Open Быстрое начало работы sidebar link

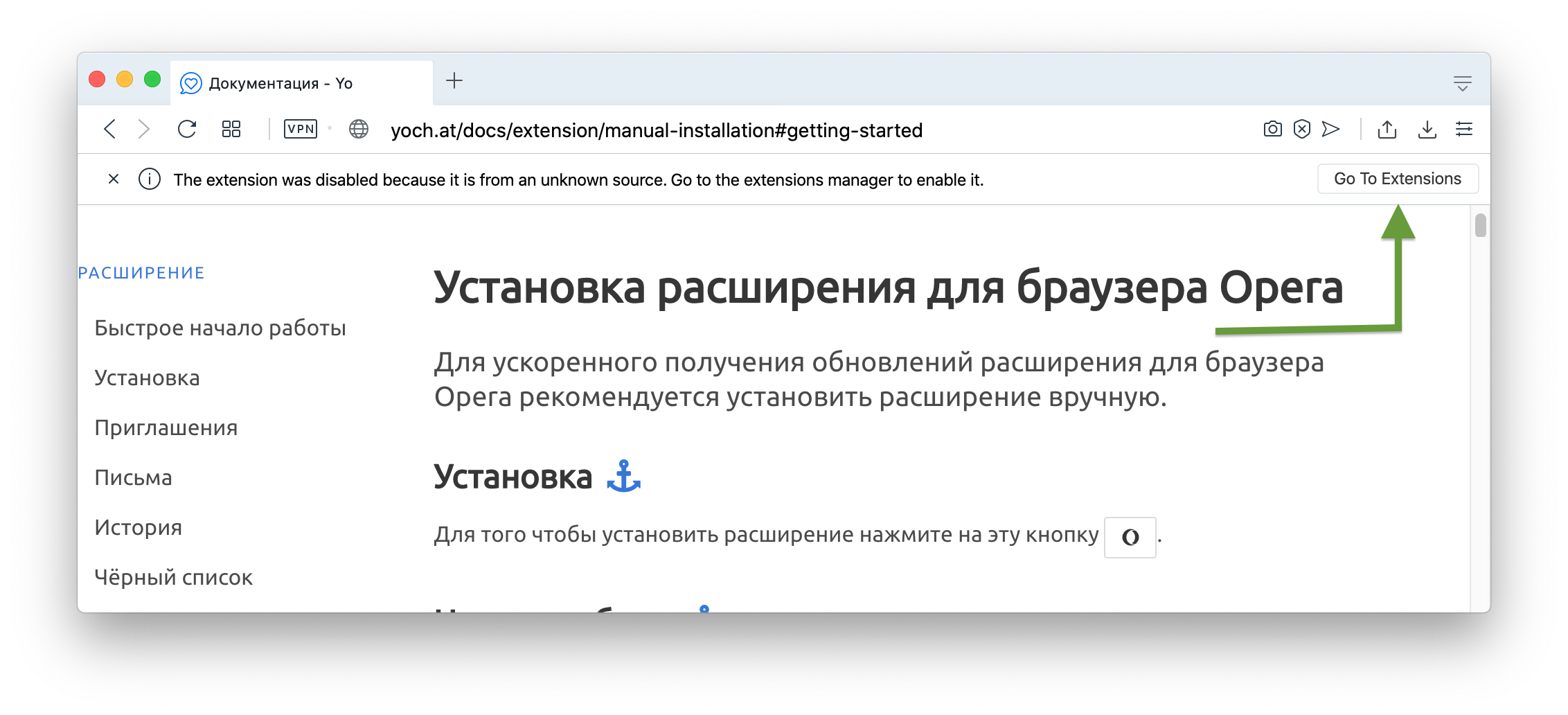coord(220,328)
